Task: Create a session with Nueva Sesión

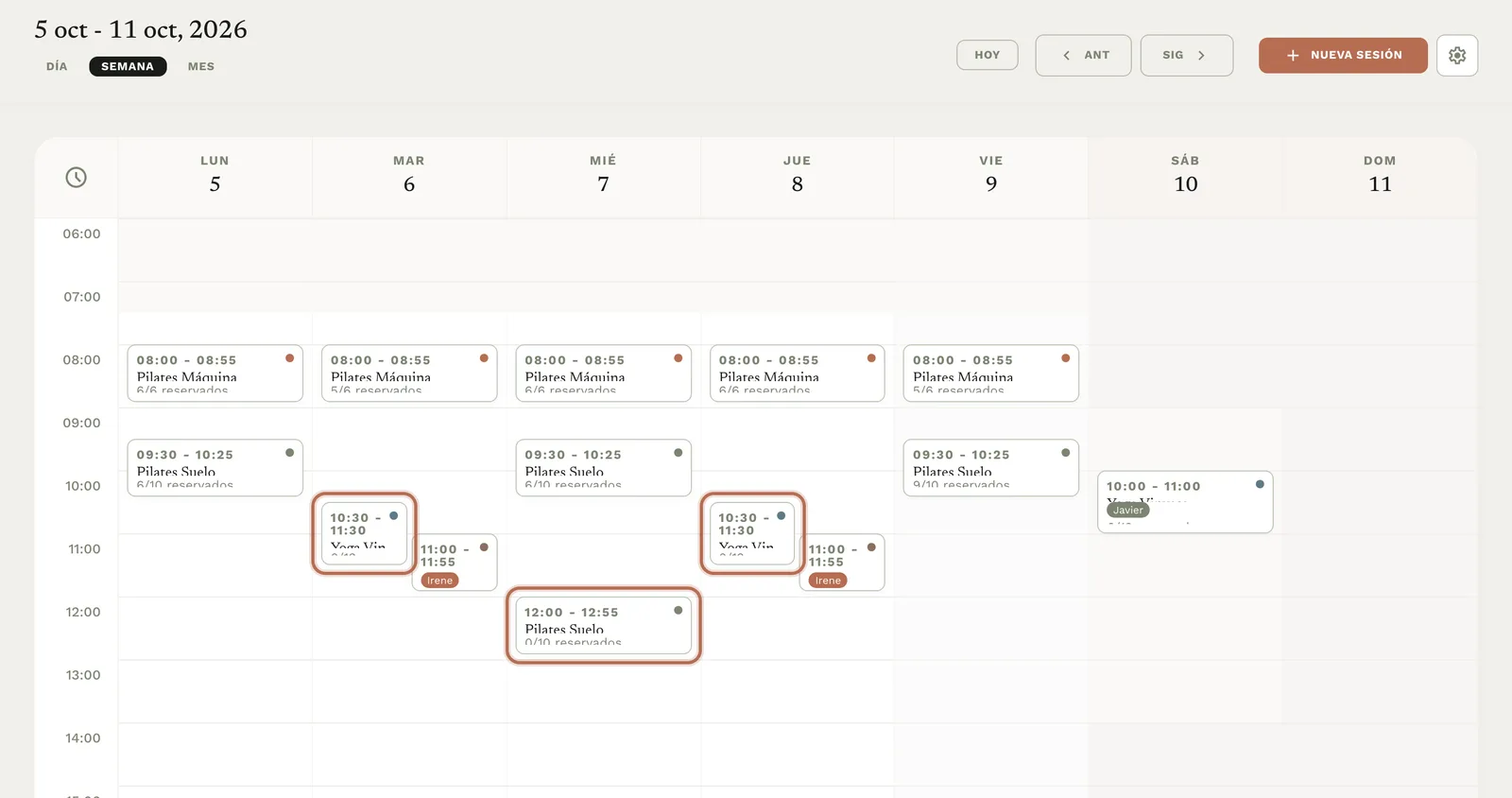Action: tap(1343, 56)
